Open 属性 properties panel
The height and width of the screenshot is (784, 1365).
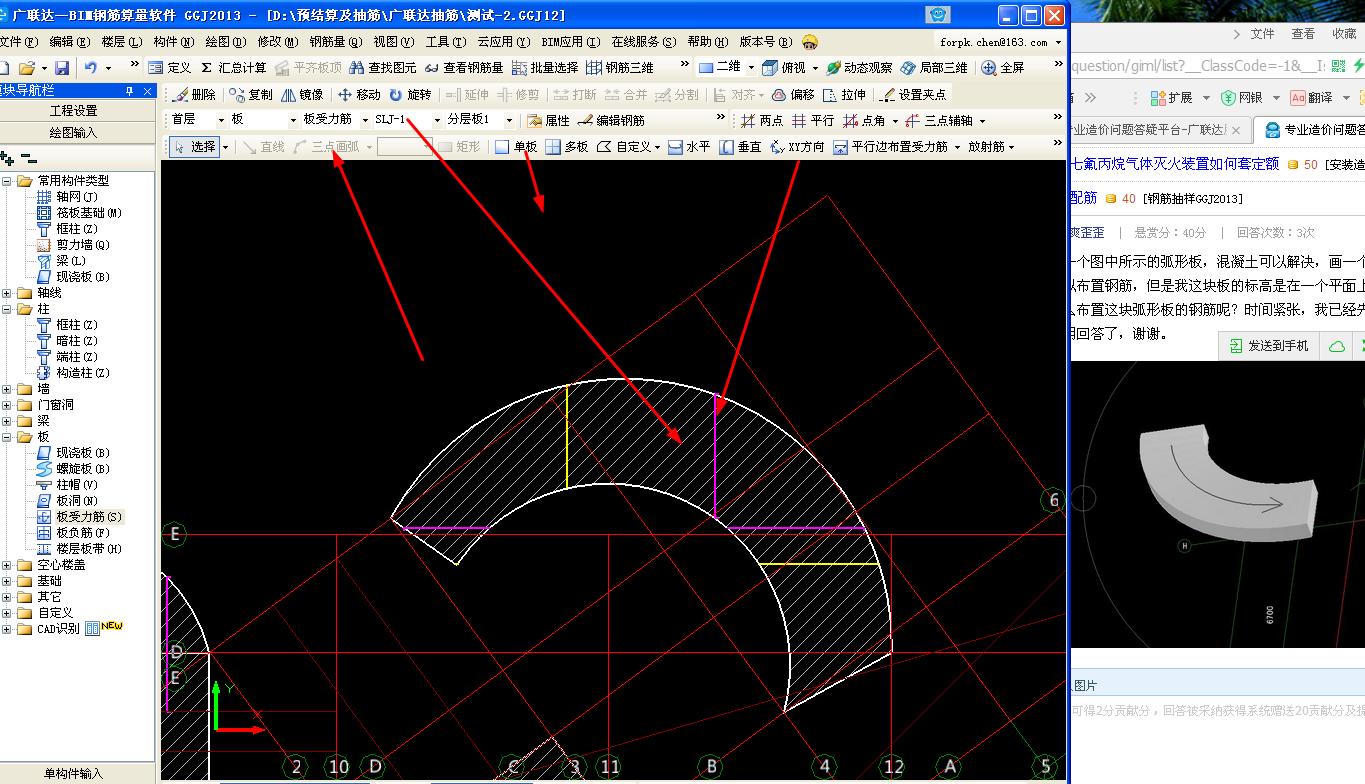[548, 120]
